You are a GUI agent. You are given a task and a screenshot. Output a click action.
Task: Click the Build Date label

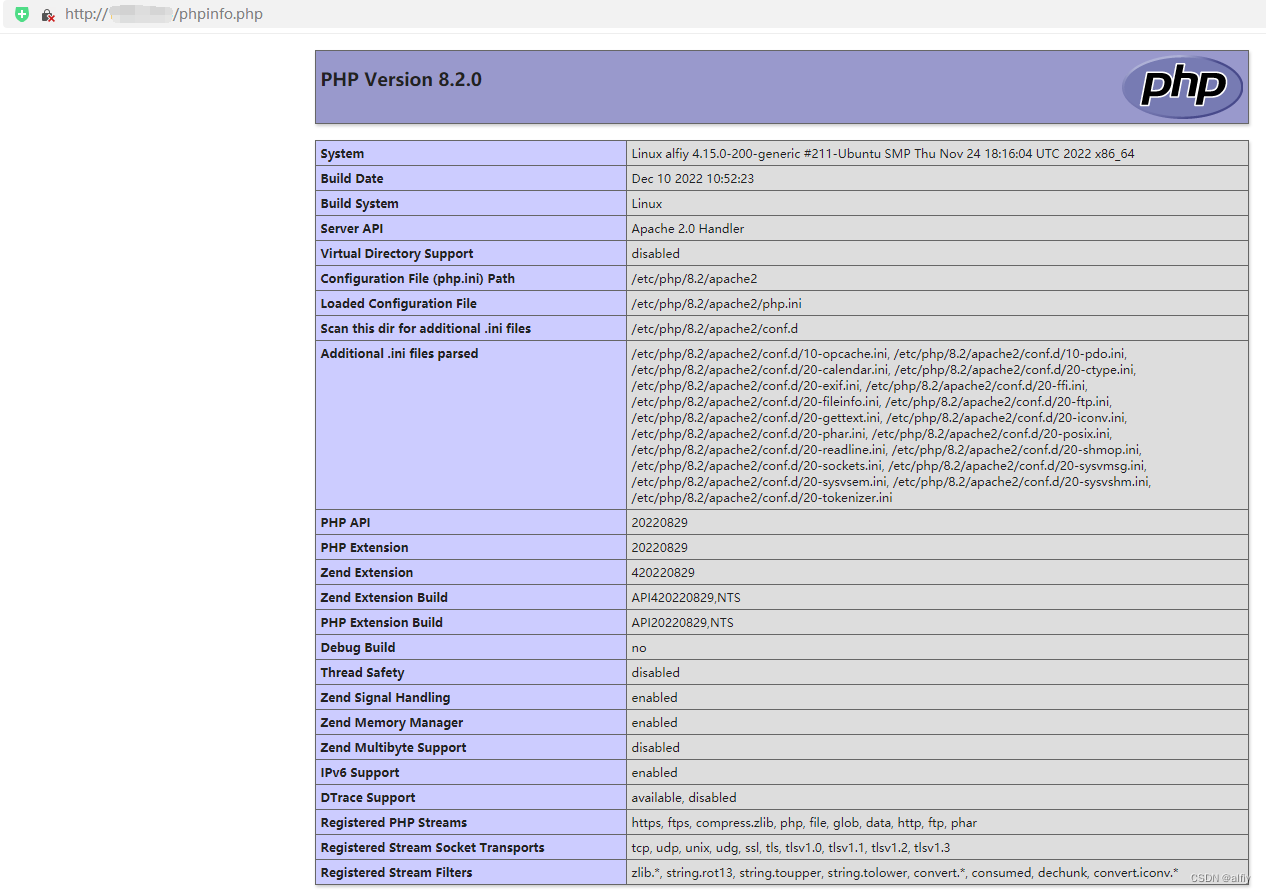(x=352, y=179)
